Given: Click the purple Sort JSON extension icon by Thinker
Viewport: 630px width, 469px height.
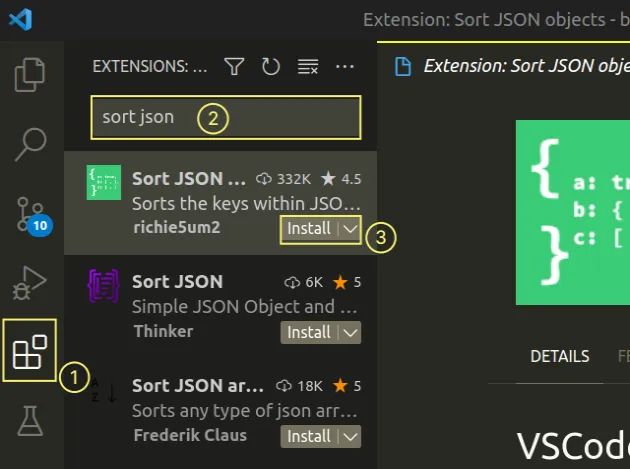Looking at the screenshot, I should [104, 286].
